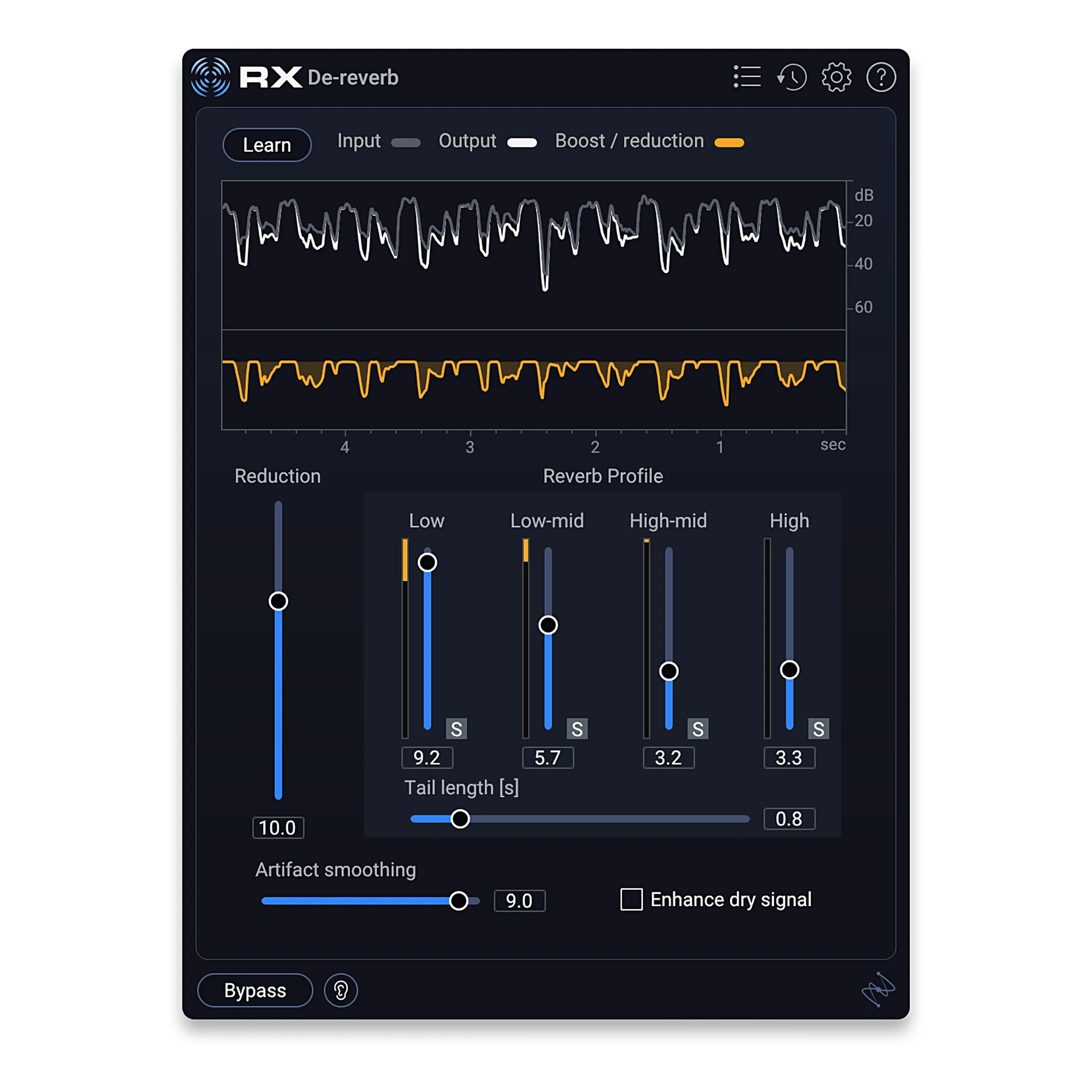Open settings gear icon
This screenshot has width=1092, height=1092.
[x=836, y=77]
